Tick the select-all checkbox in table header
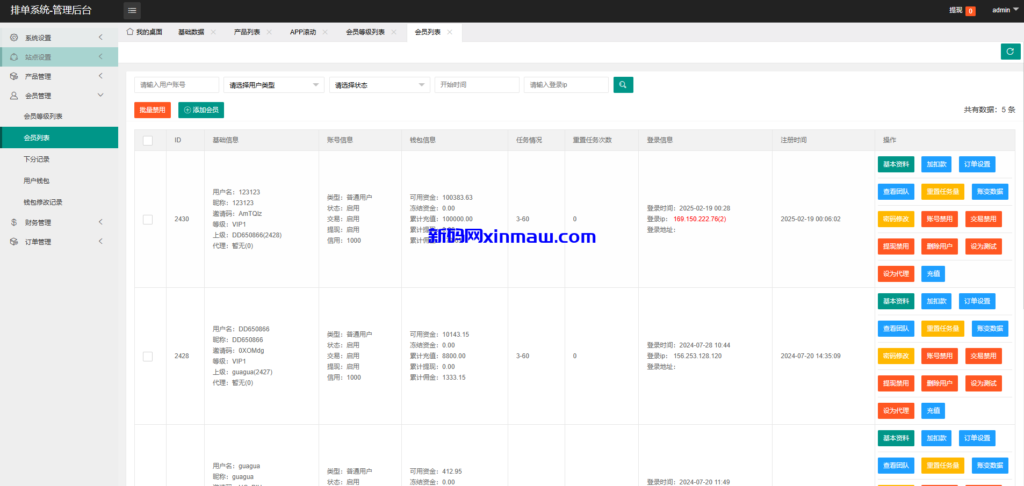This screenshot has height=486, width=1024. 148,140
